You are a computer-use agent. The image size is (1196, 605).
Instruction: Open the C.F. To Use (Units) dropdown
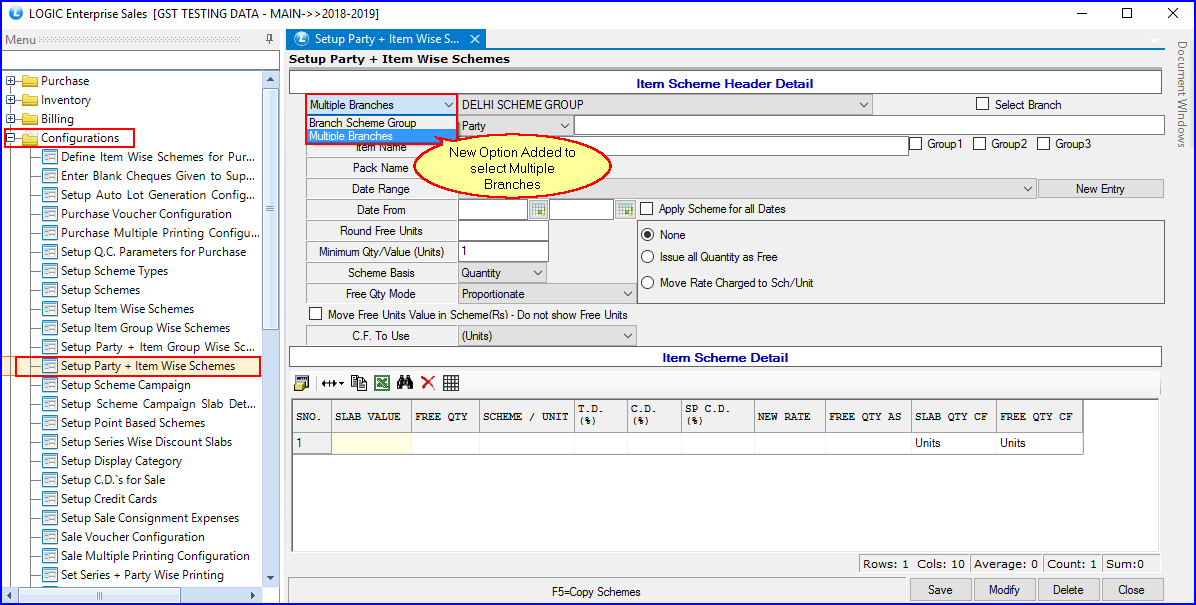point(547,336)
